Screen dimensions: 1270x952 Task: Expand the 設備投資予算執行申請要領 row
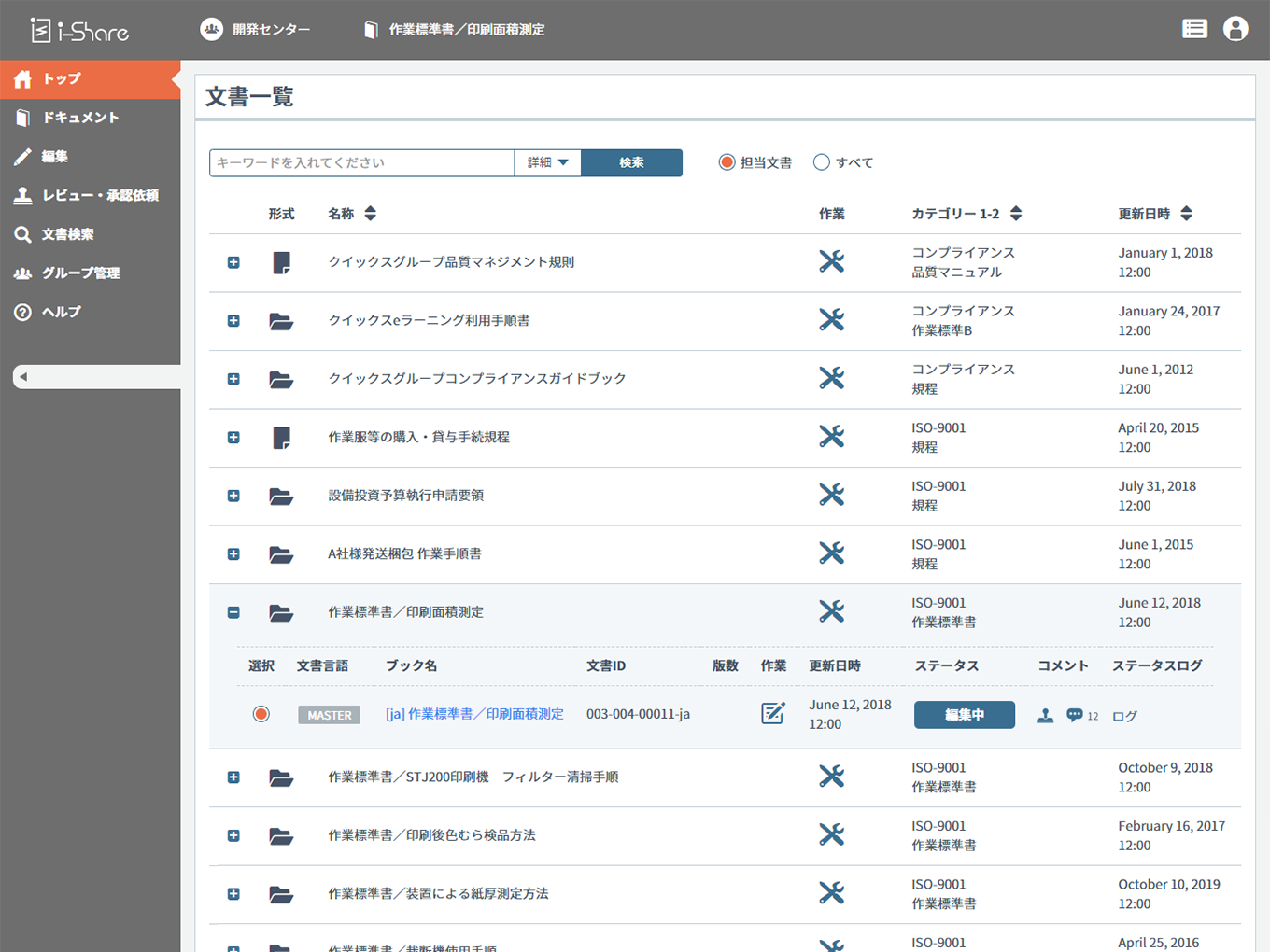click(x=233, y=496)
